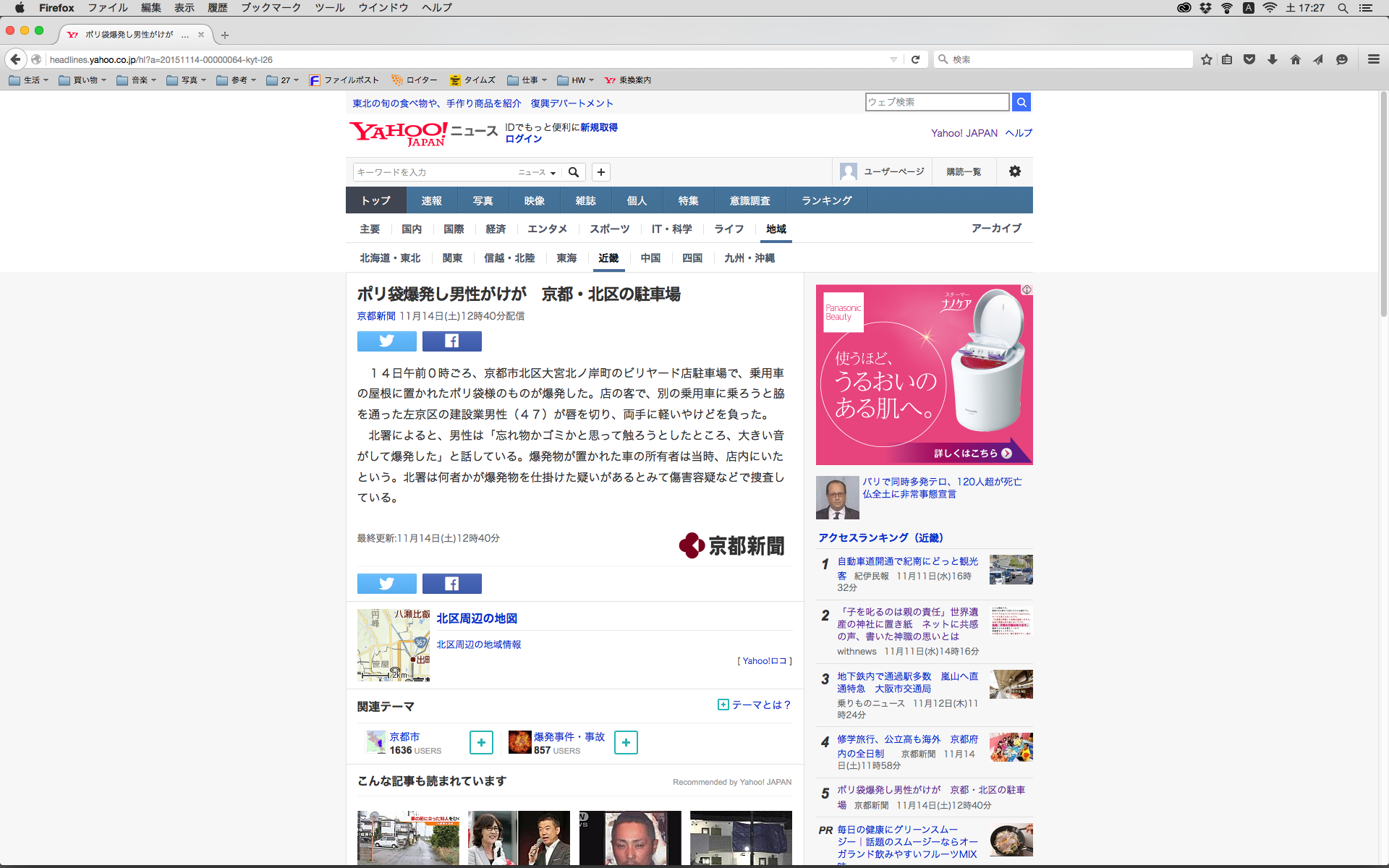
Task: Click the Firefox reload page icon
Action: pyautogui.click(x=915, y=59)
